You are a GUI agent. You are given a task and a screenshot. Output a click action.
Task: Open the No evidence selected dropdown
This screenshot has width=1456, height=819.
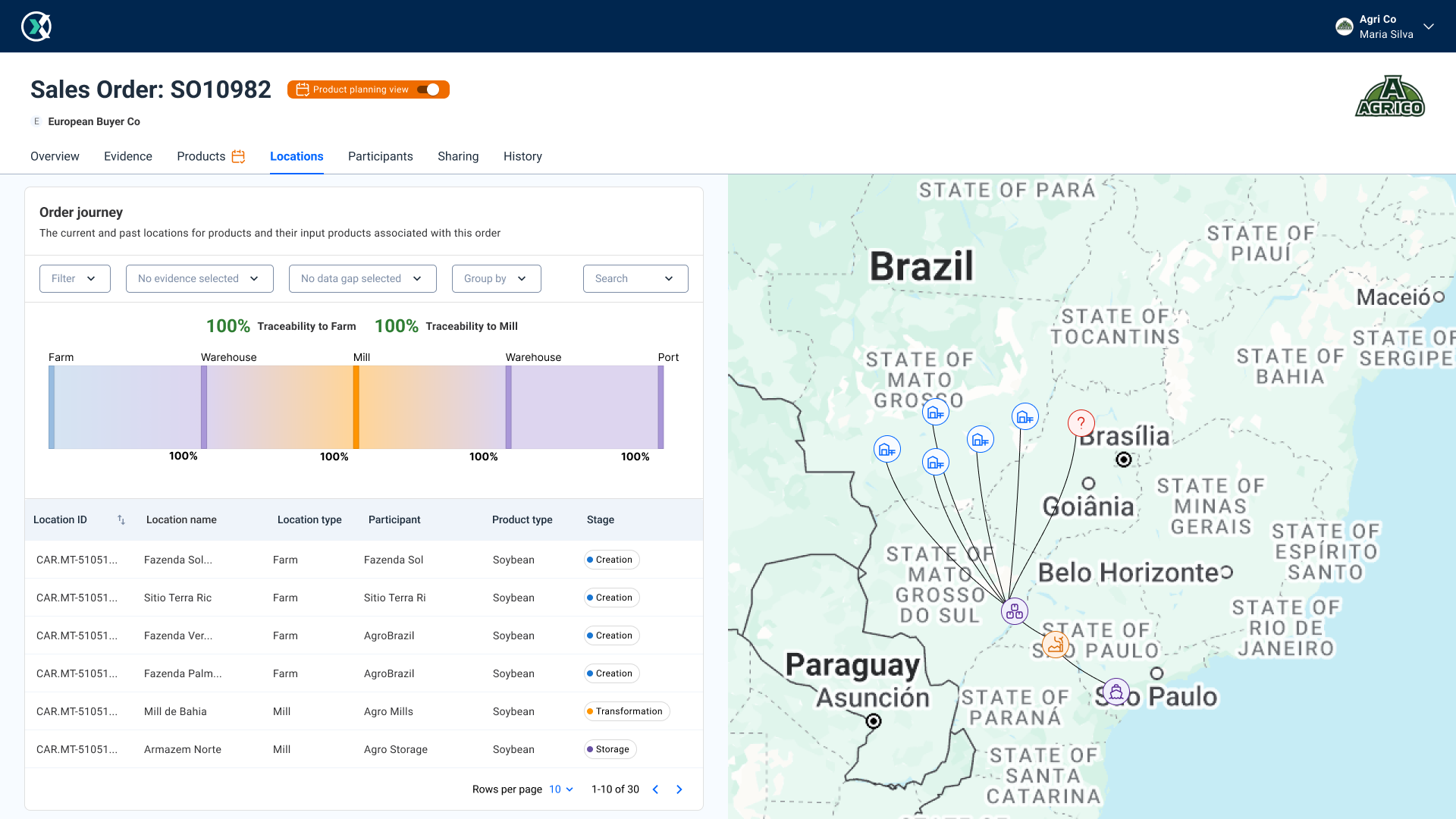tap(199, 278)
